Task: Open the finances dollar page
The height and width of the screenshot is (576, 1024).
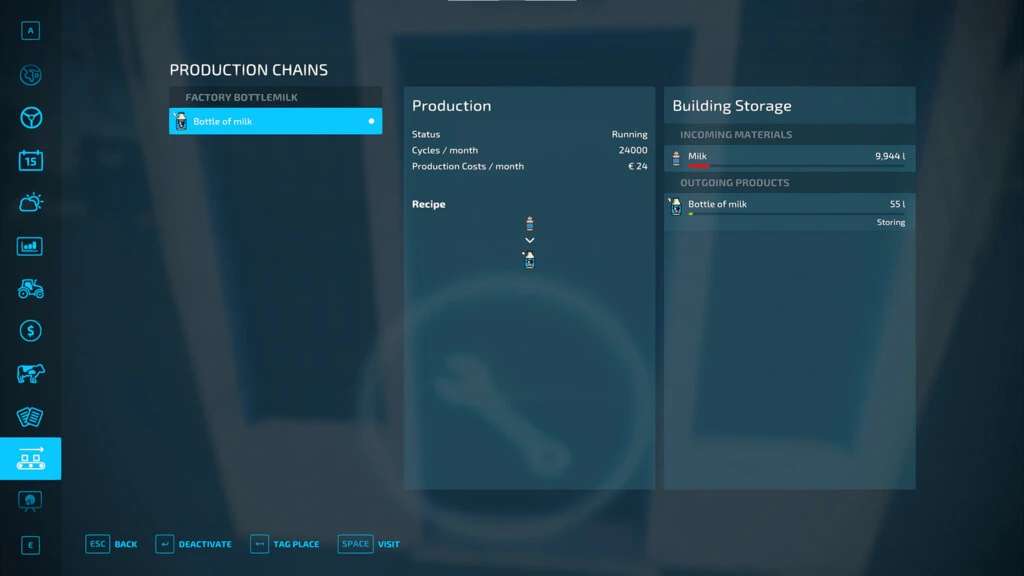Action: click(x=30, y=330)
